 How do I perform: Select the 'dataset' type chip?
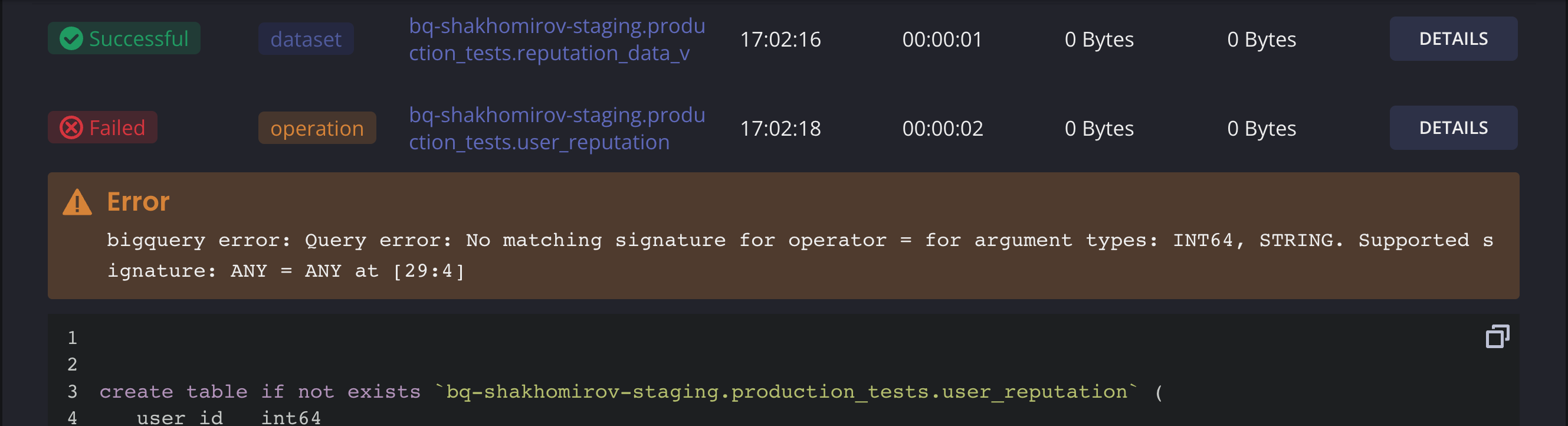tap(306, 38)
